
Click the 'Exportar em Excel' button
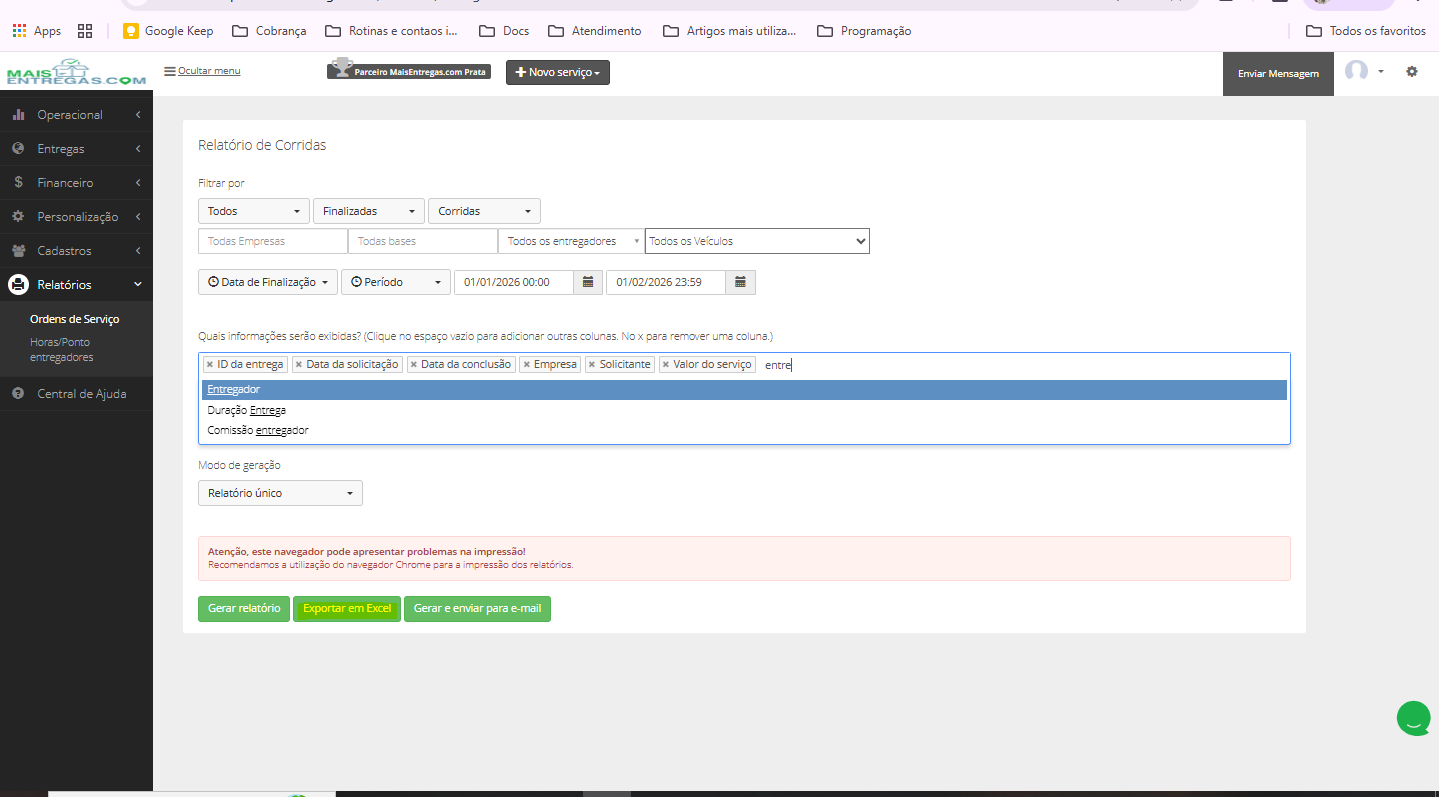[x=347, y=609]
